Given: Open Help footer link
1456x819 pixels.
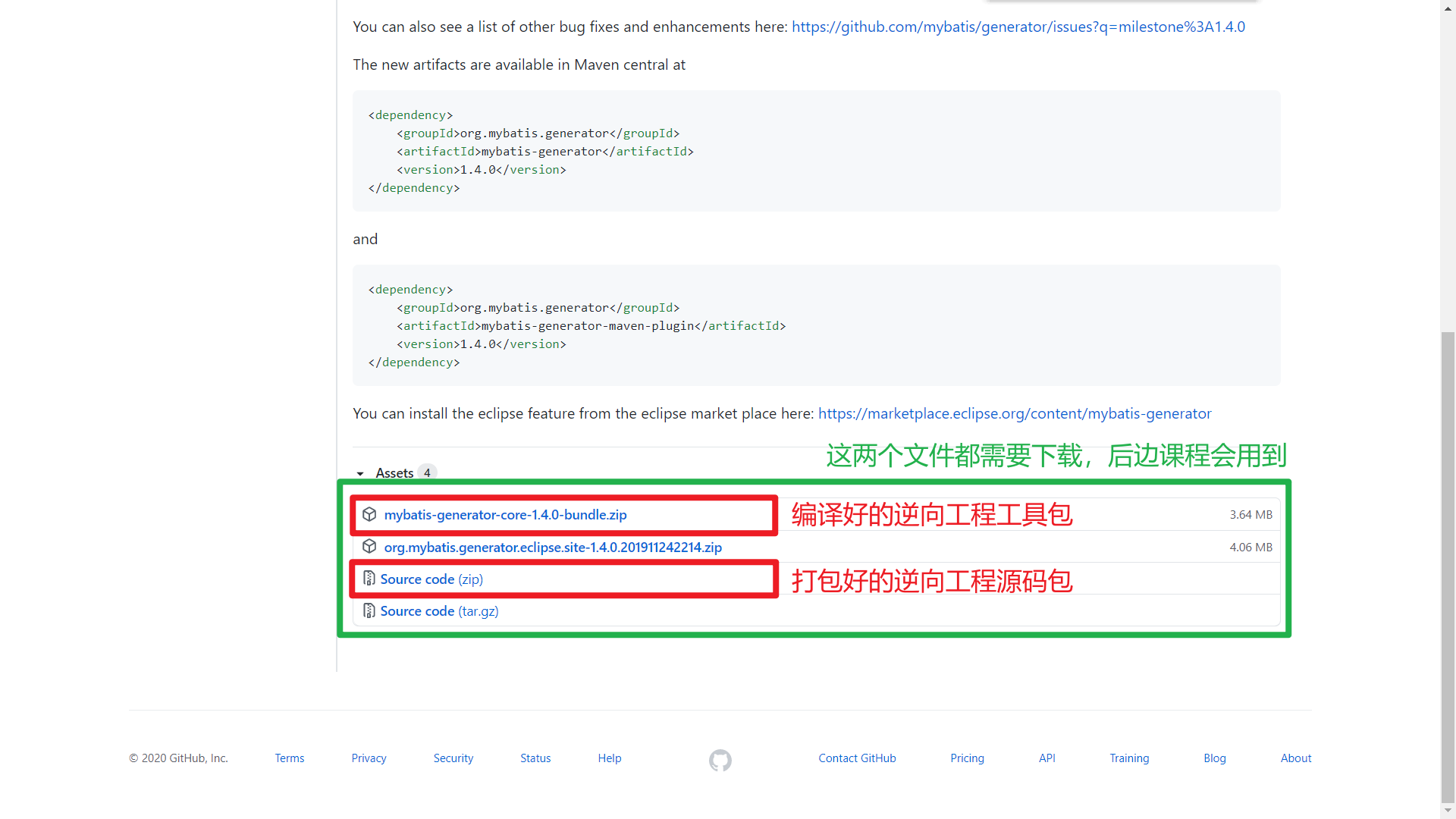Looking at the screenshot, I should pyautogui.click(x=610, y=758).
